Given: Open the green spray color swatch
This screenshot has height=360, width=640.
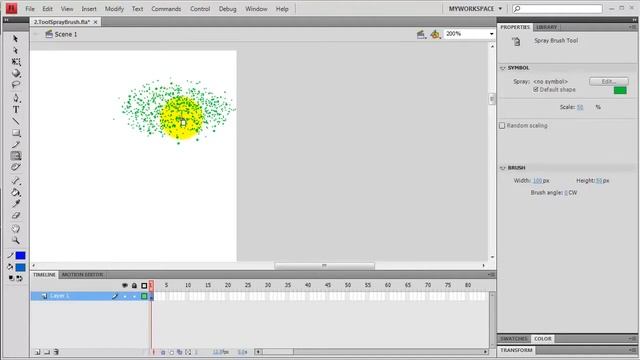Looking at the screenshot, I should tap(620, 91).
